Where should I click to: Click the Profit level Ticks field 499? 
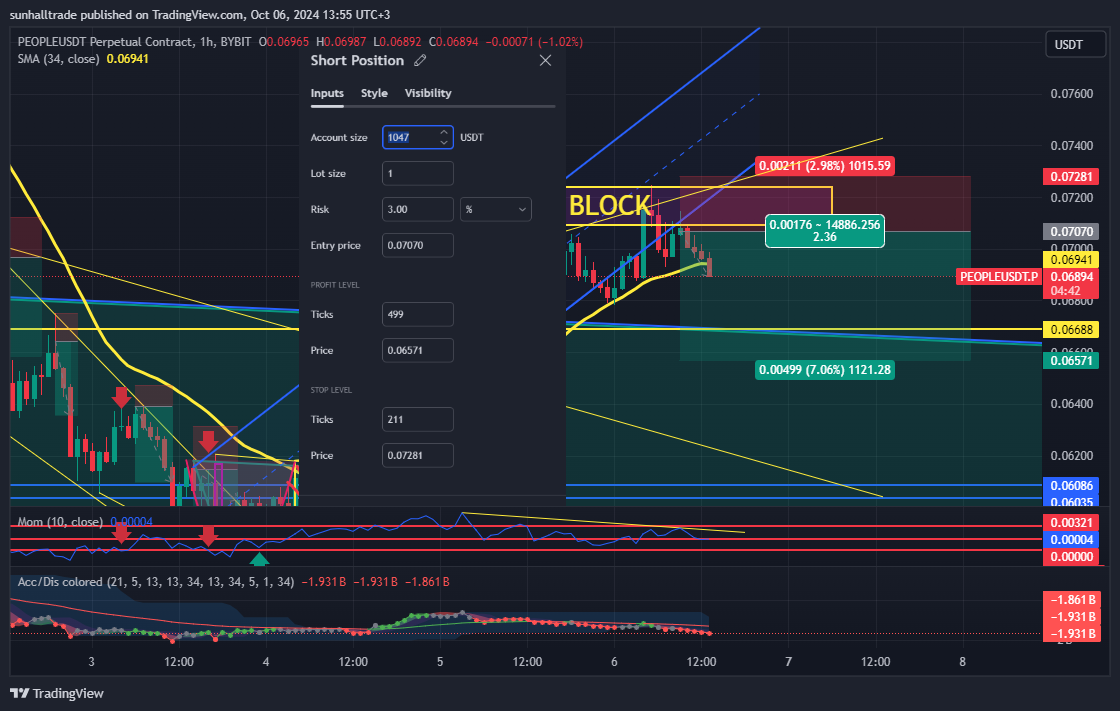418,314
